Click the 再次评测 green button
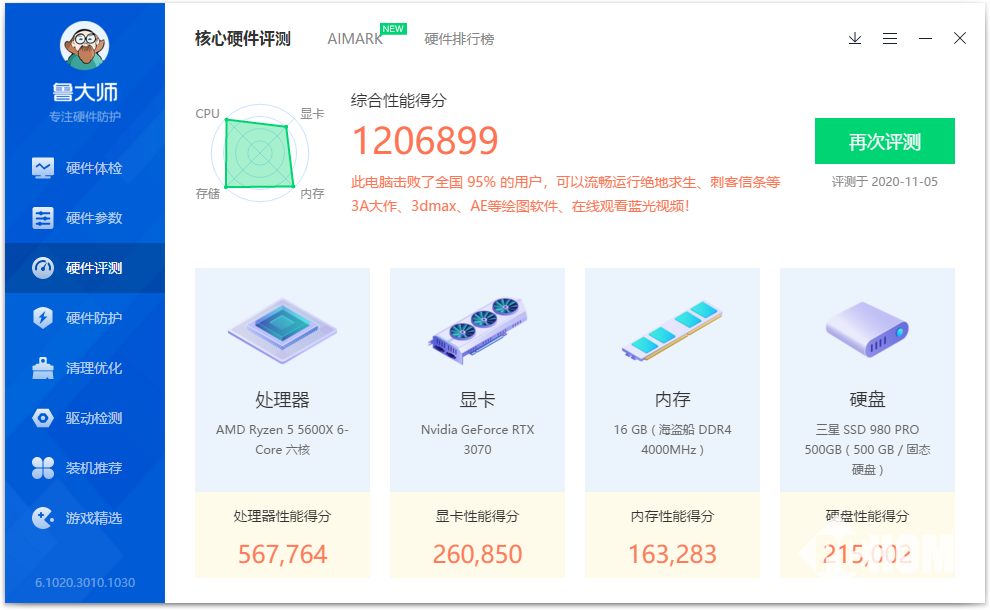990x610 pixels. point(885,141)
